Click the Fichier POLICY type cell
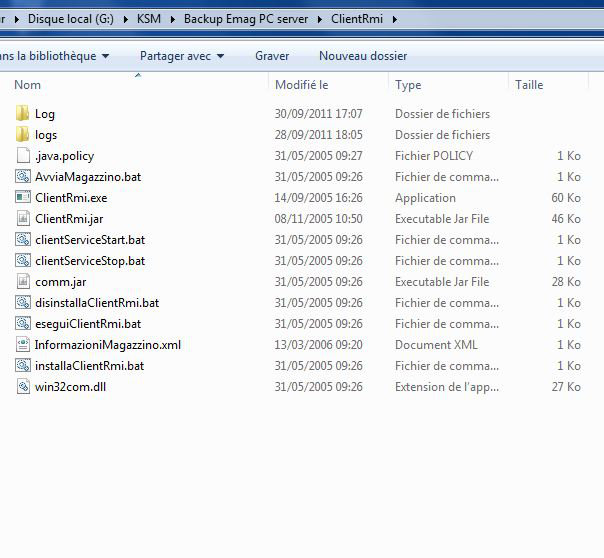 click(434, 156)
